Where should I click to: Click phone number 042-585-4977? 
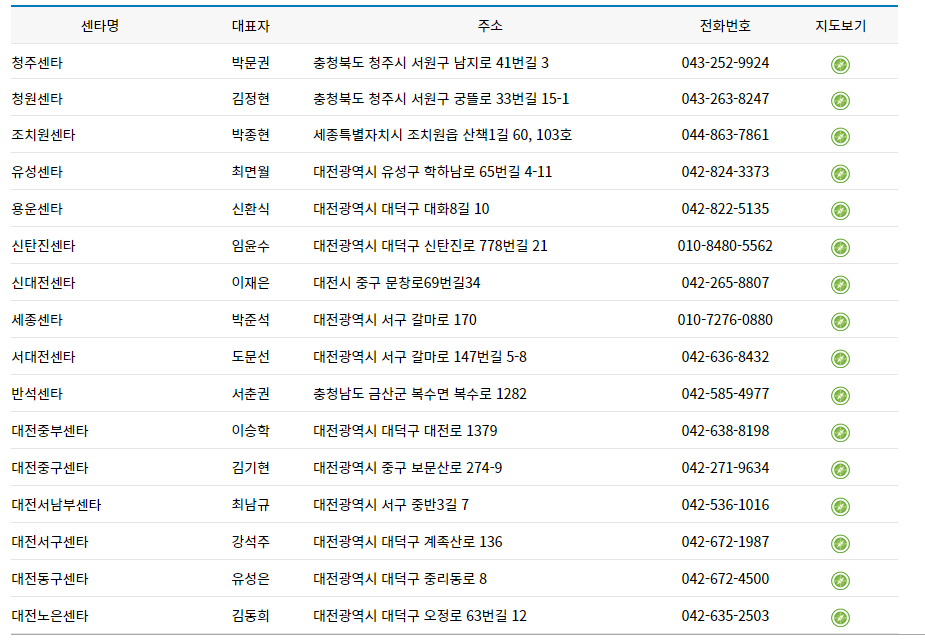(x=725, y=393)
